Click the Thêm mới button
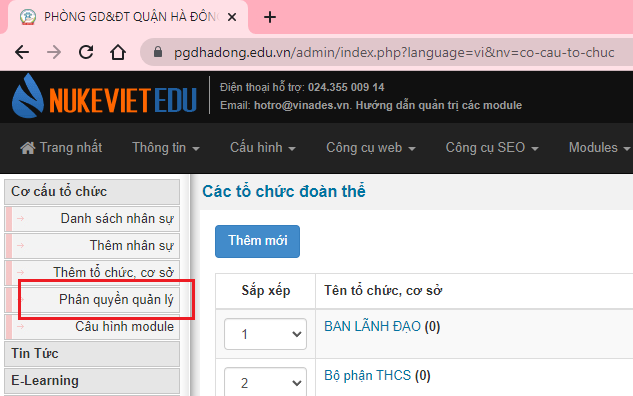This screenshot has width=633, height=396. tap(258, 241)
